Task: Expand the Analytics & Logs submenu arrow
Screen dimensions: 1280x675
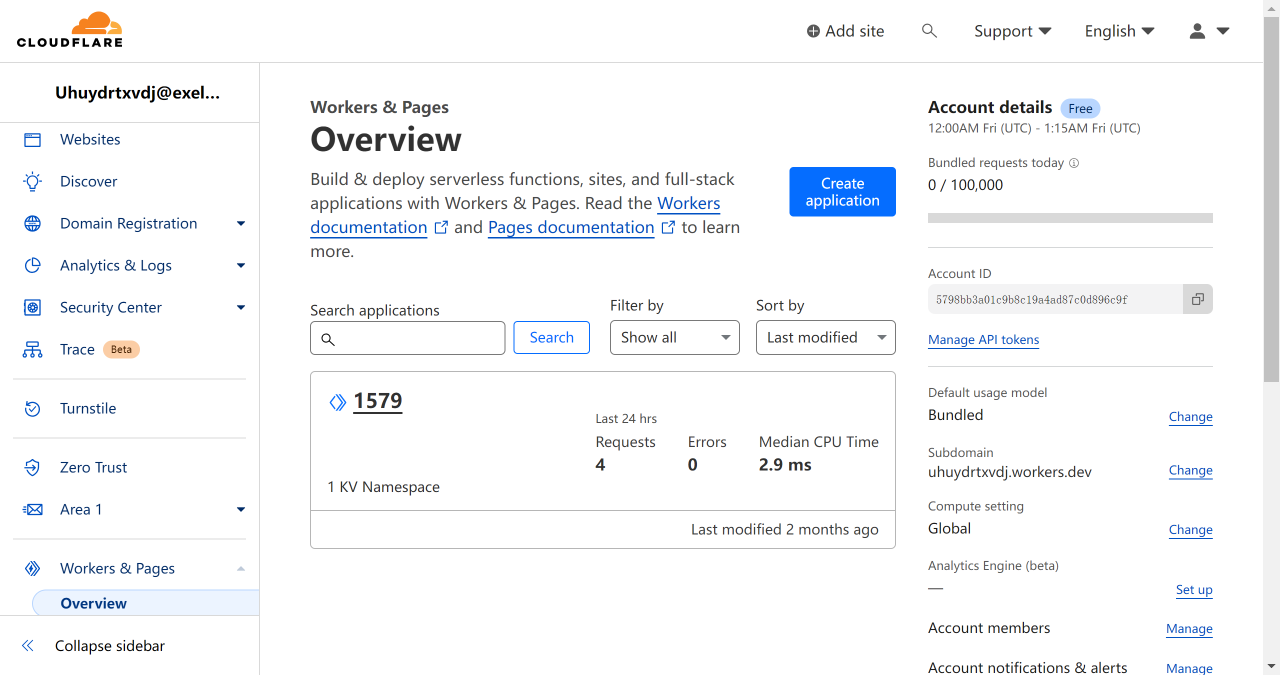Action: click(x=241, y=266)
